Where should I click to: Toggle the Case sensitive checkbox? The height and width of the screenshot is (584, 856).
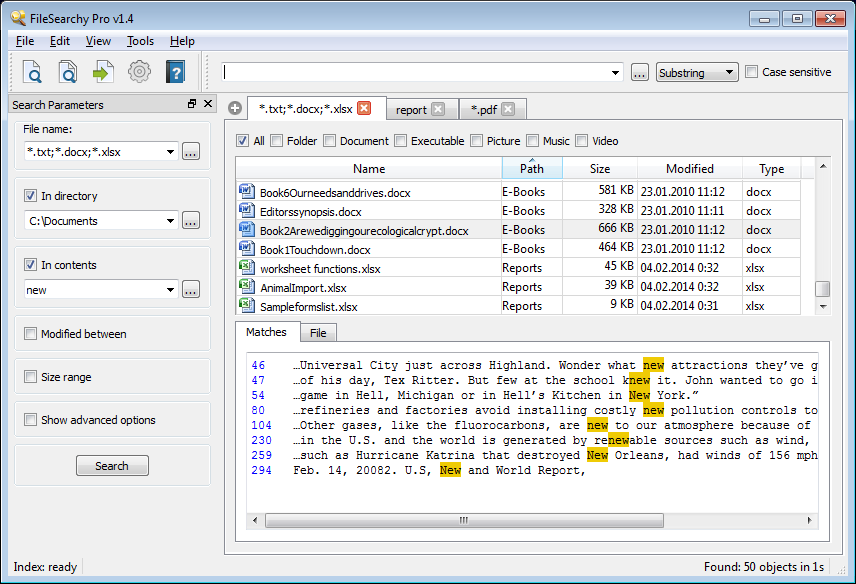point(752,71)
